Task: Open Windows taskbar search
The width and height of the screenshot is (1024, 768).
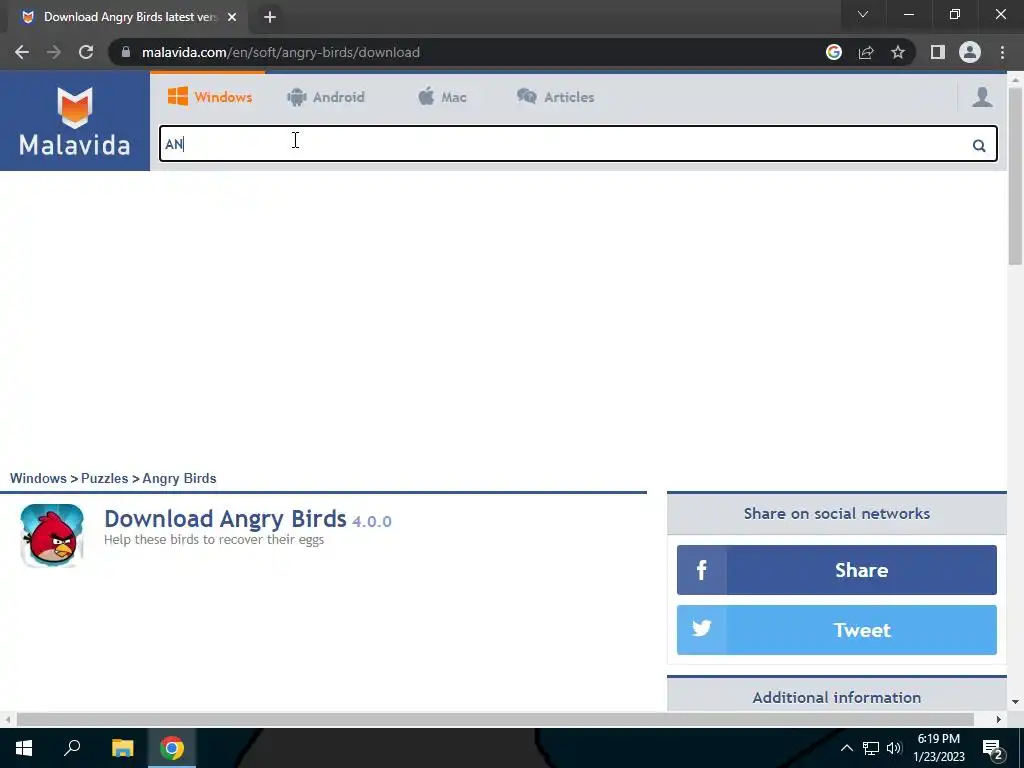Action: click(72, 748)
